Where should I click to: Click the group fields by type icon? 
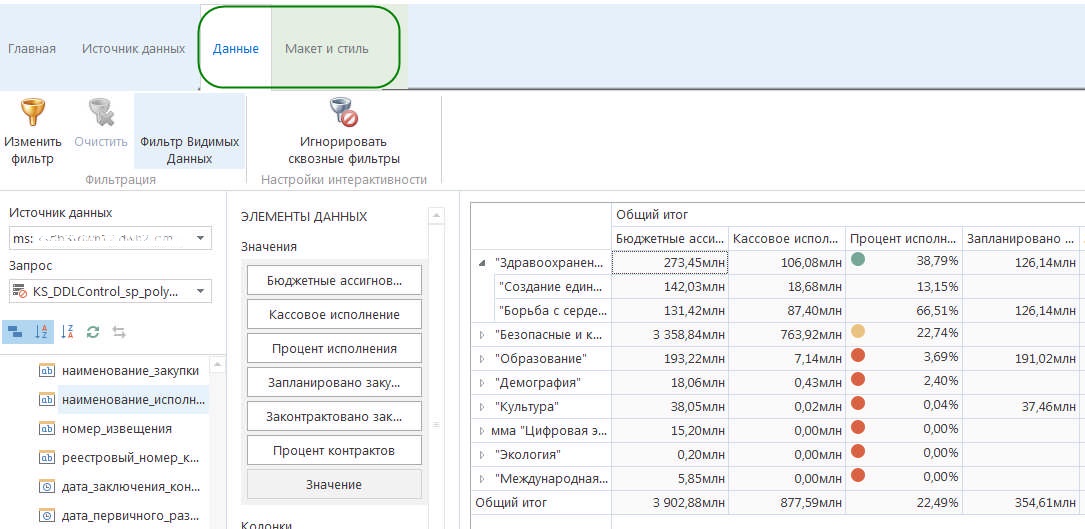tap(18, 331)
